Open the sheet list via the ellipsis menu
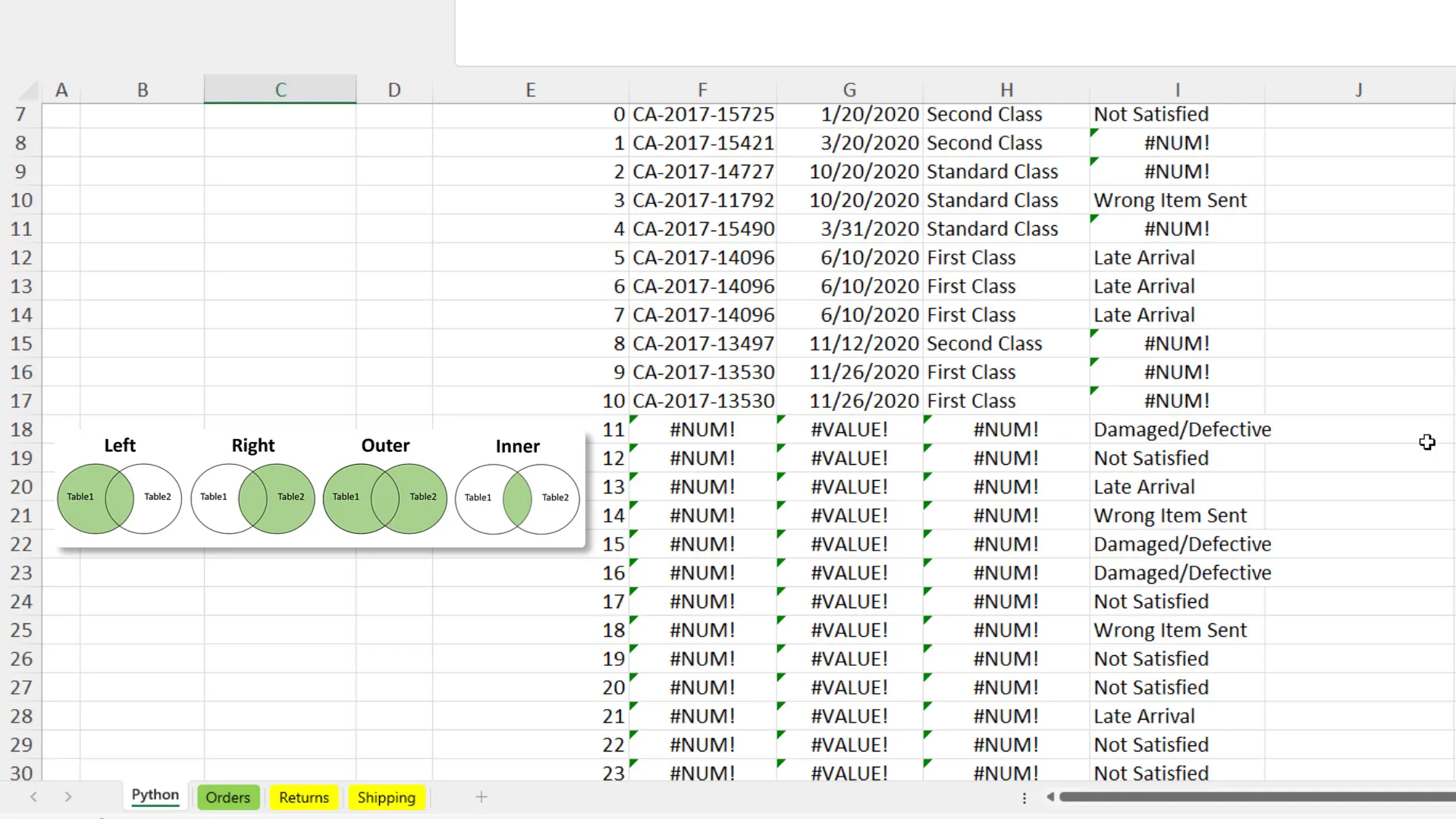Viewport: 1456px width, 819px height. [x=1024, y=799]
